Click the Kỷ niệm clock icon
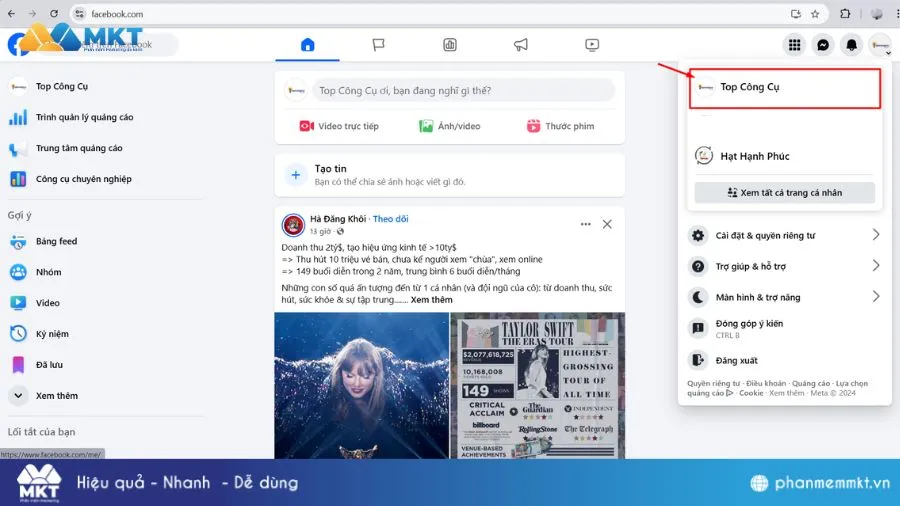900x506 pixels. pyautogui.click(x=18, y=334)
